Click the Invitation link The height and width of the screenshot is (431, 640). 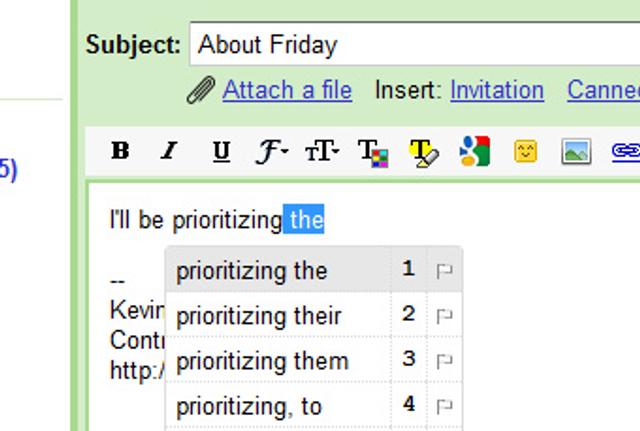(x=497, y=91)
